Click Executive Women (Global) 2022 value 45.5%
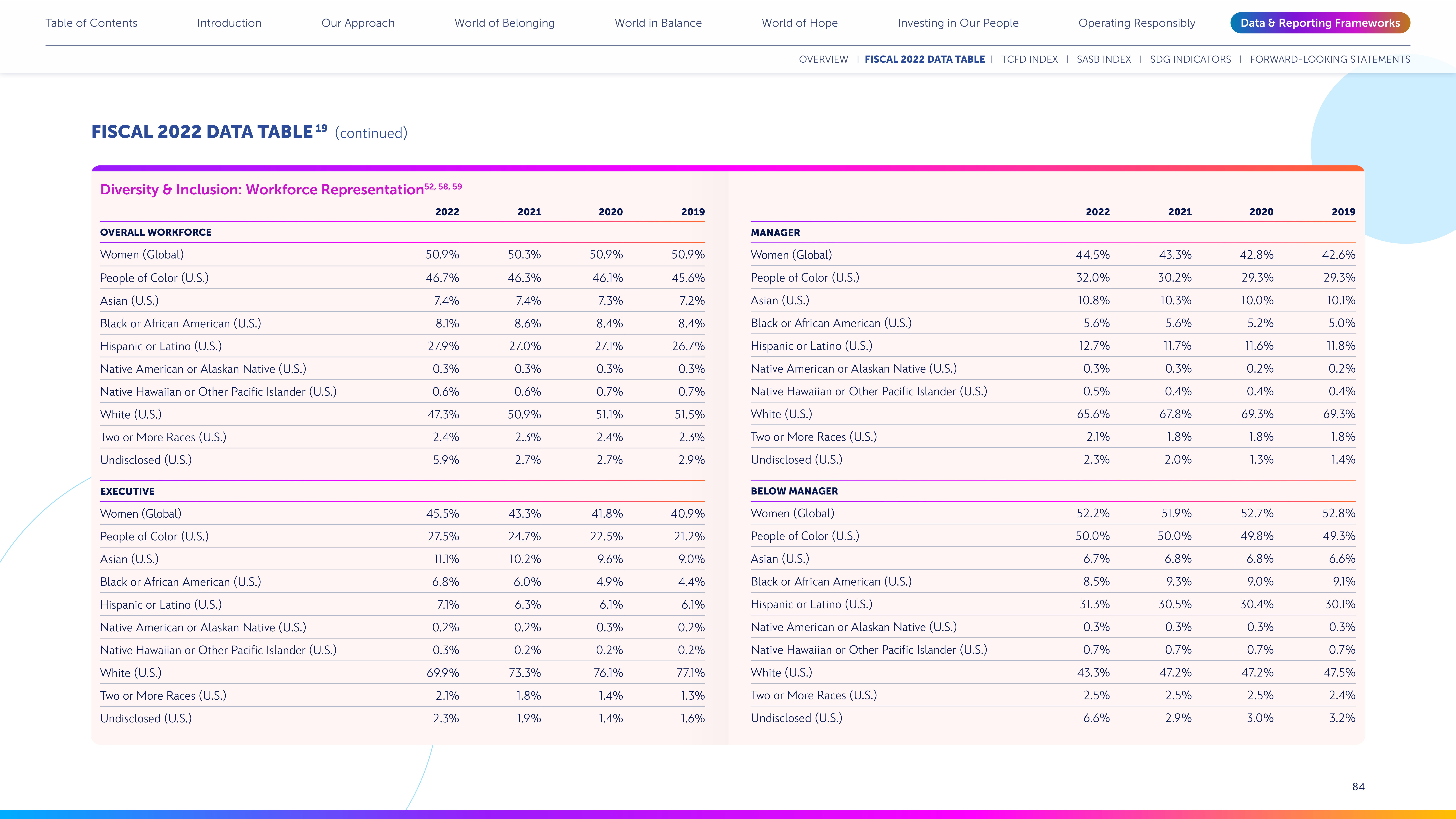 pyautogui.click(x=443, y=514)
